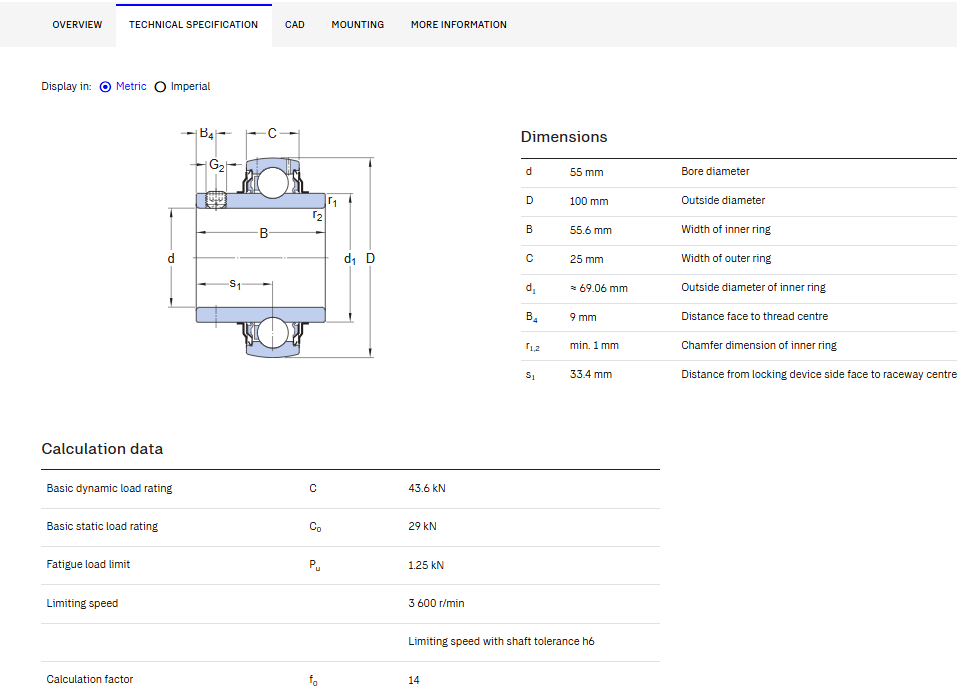This screenshot has width=957, height=693.
Task: Click the 'Outside diameter' description
Action: click(x=723, y=200)
